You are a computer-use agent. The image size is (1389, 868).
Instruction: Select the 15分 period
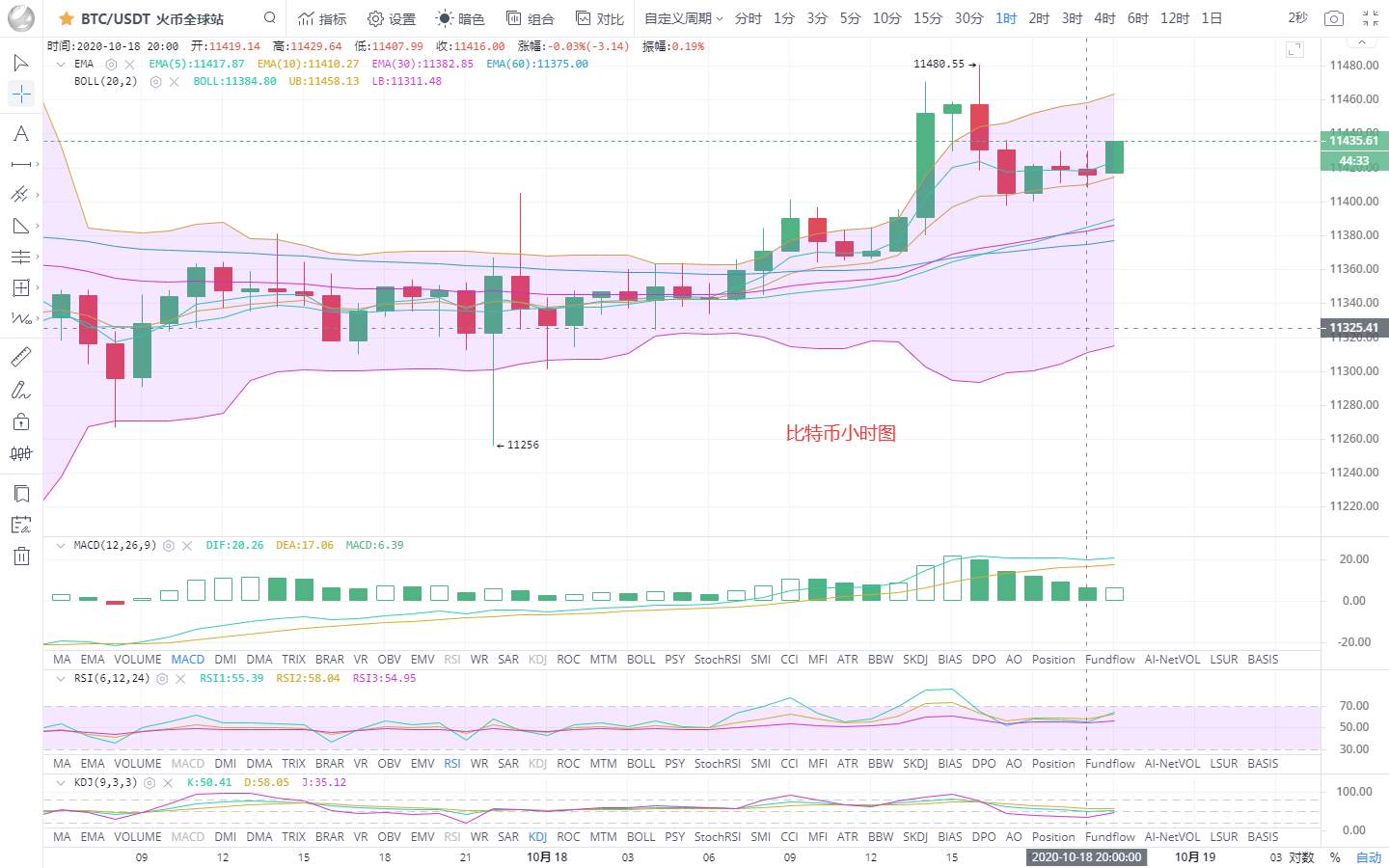(928, 18)
